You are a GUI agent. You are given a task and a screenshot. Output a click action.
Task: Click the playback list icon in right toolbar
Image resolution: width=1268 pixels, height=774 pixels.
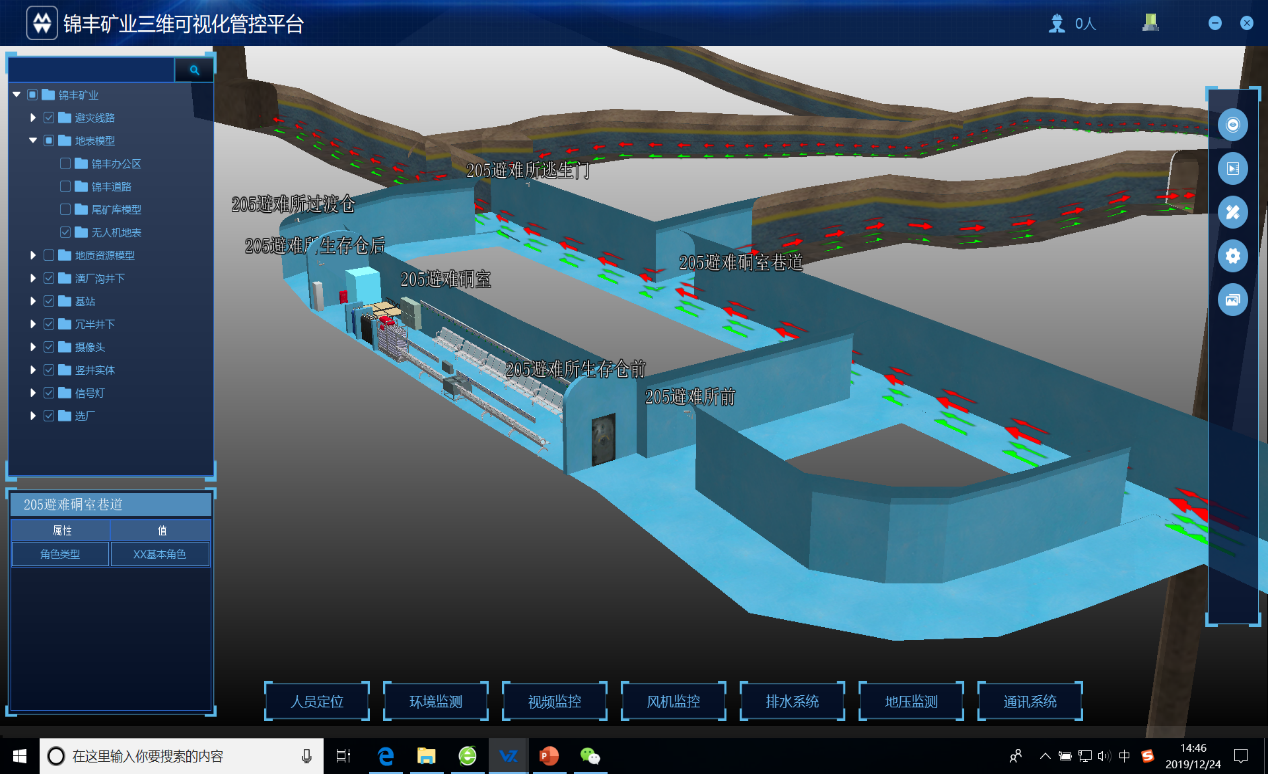(1233, 168)
